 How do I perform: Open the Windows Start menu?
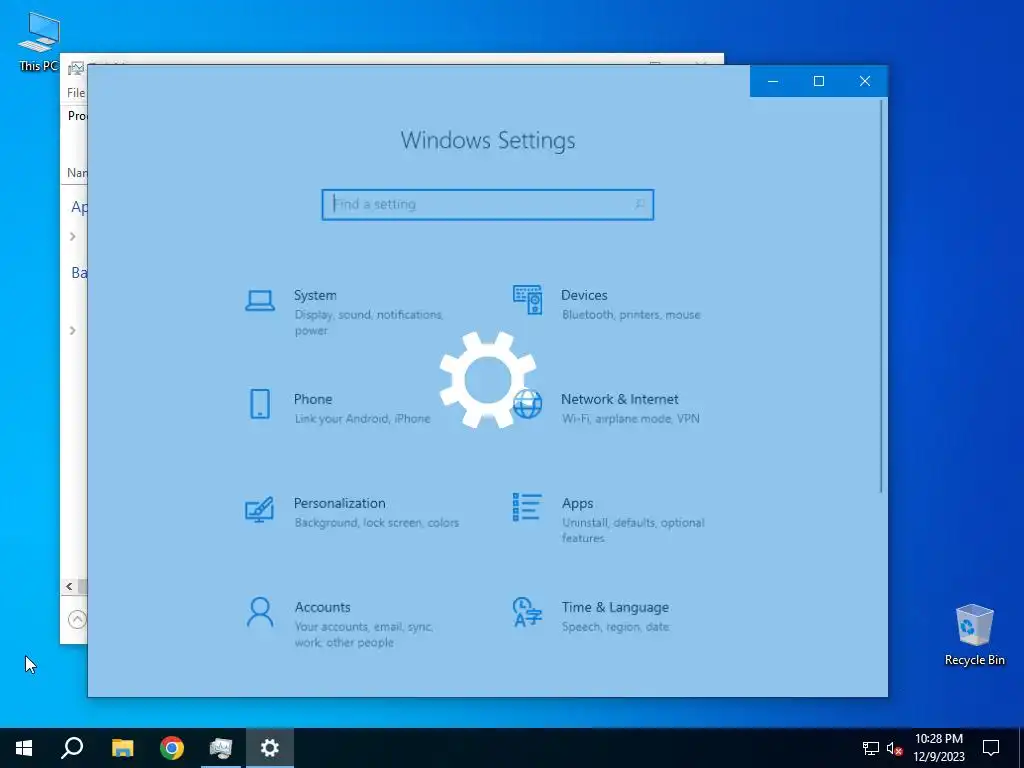click(24, 748)
